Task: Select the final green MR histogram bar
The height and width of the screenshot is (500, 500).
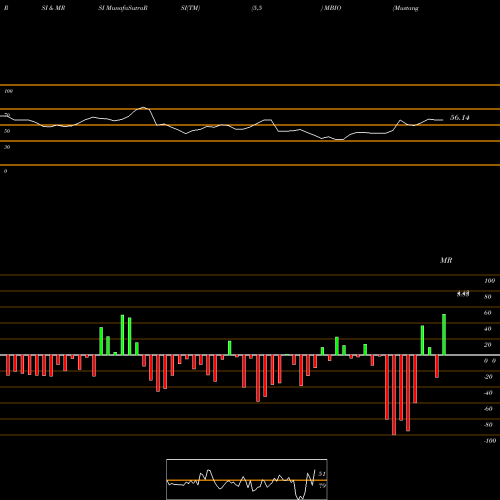Action: tap(444, 334)
